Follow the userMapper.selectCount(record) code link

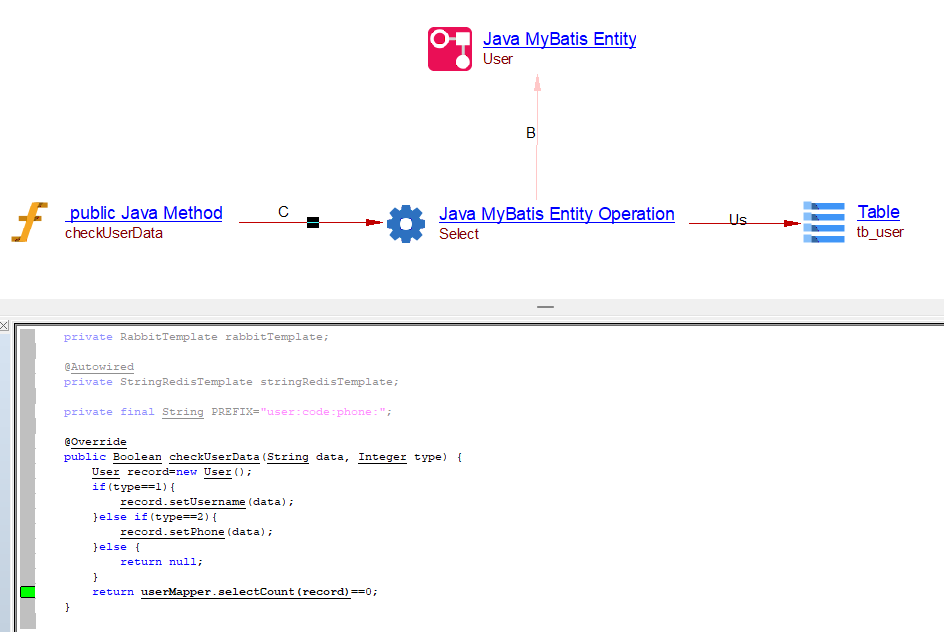pyautogui.click(x=245, y=592)
